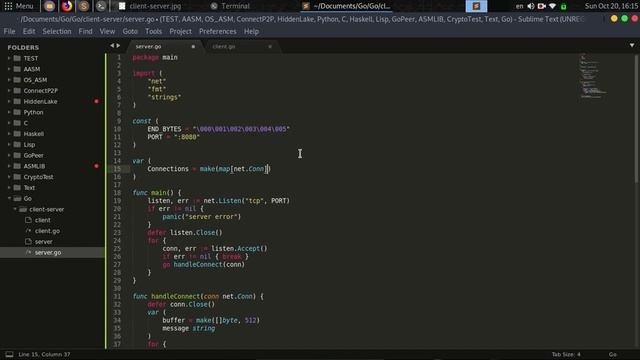The image size is (640, 360).
Task: Click the code minimap preview
Action: tap(593, 76)
